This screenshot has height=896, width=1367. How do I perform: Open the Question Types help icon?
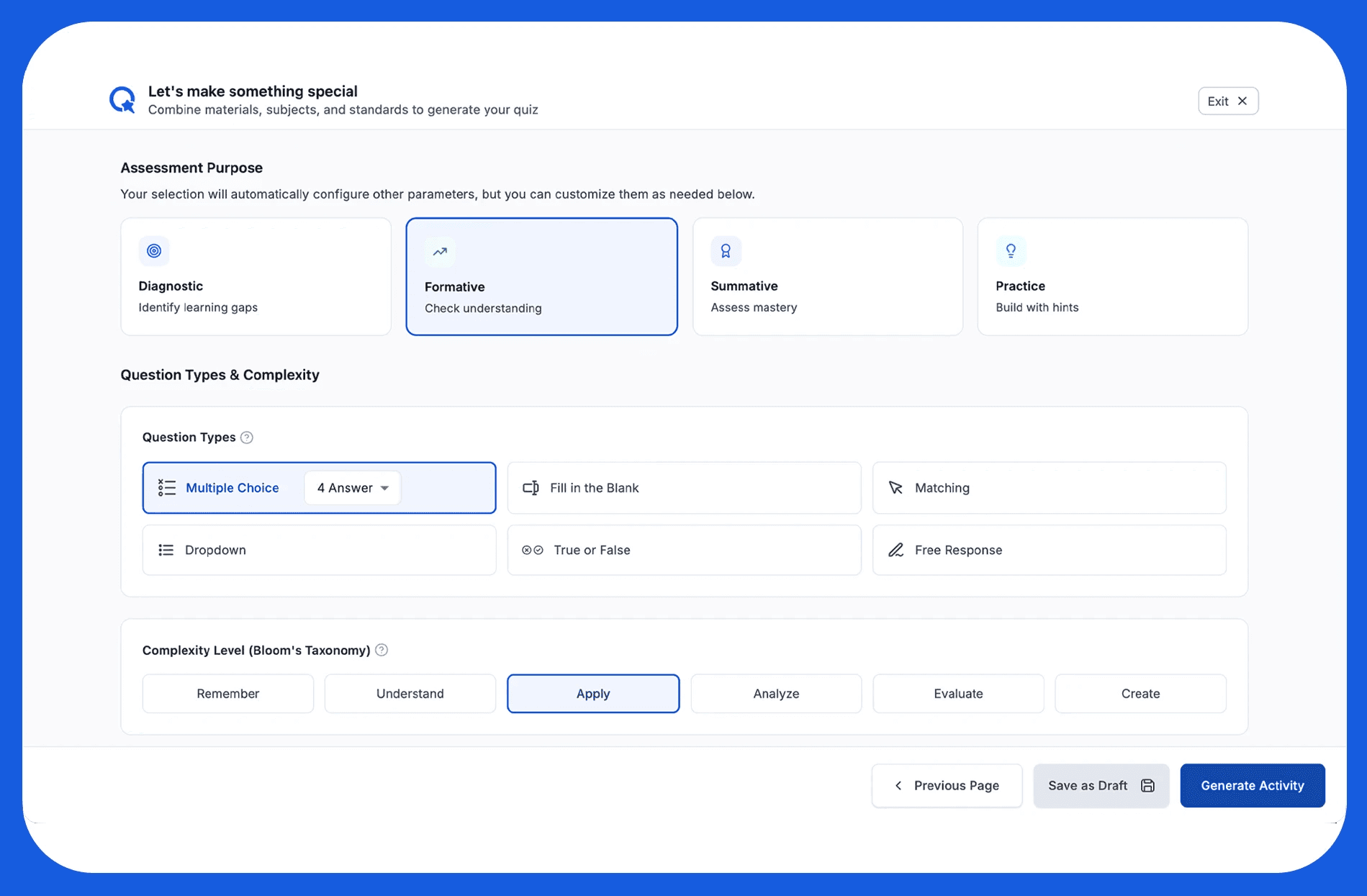coord(247,438)
